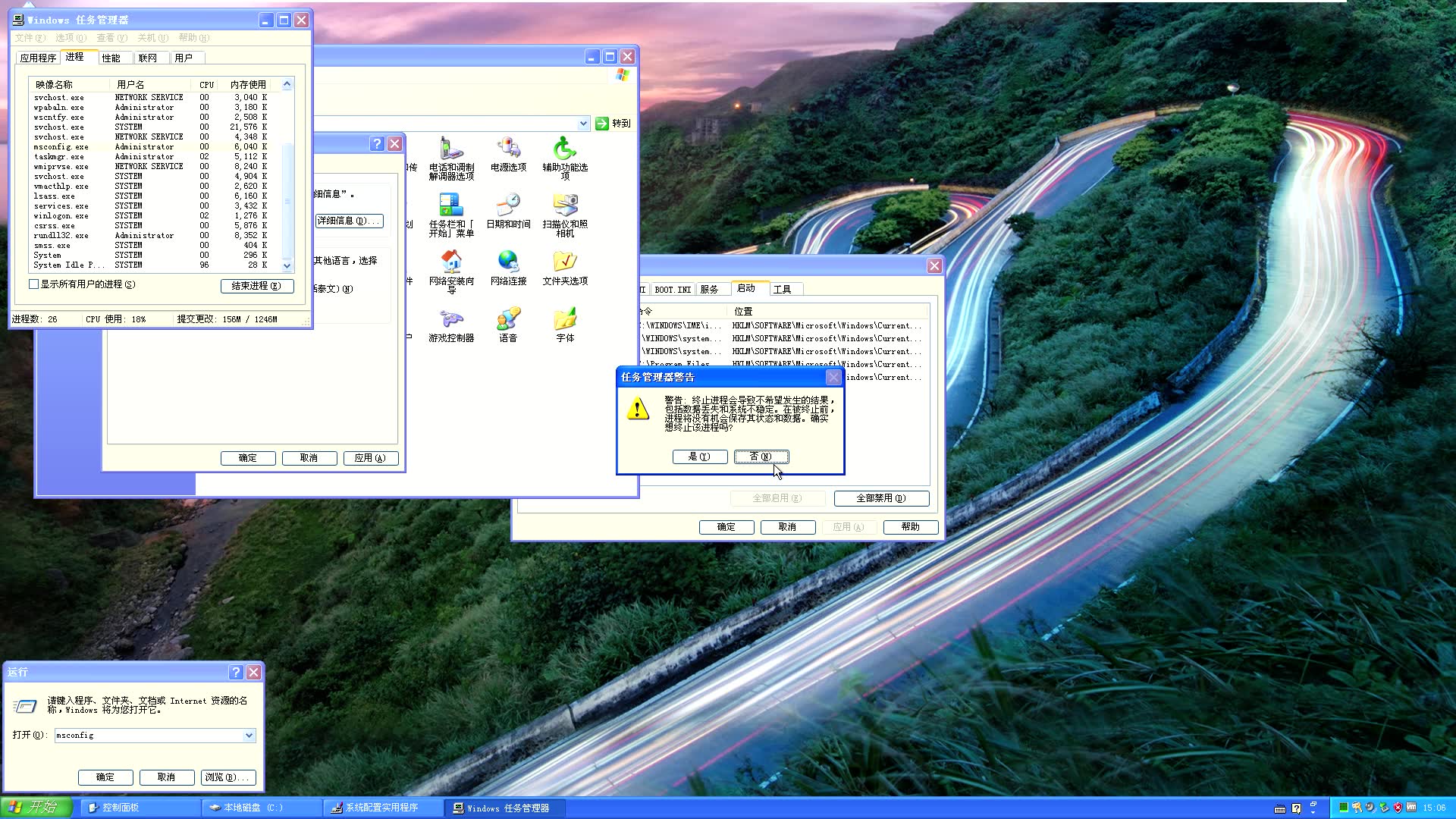Viewport: 1456px width, 819px height.
Task: Click End Process button
Action: (256, 286)
